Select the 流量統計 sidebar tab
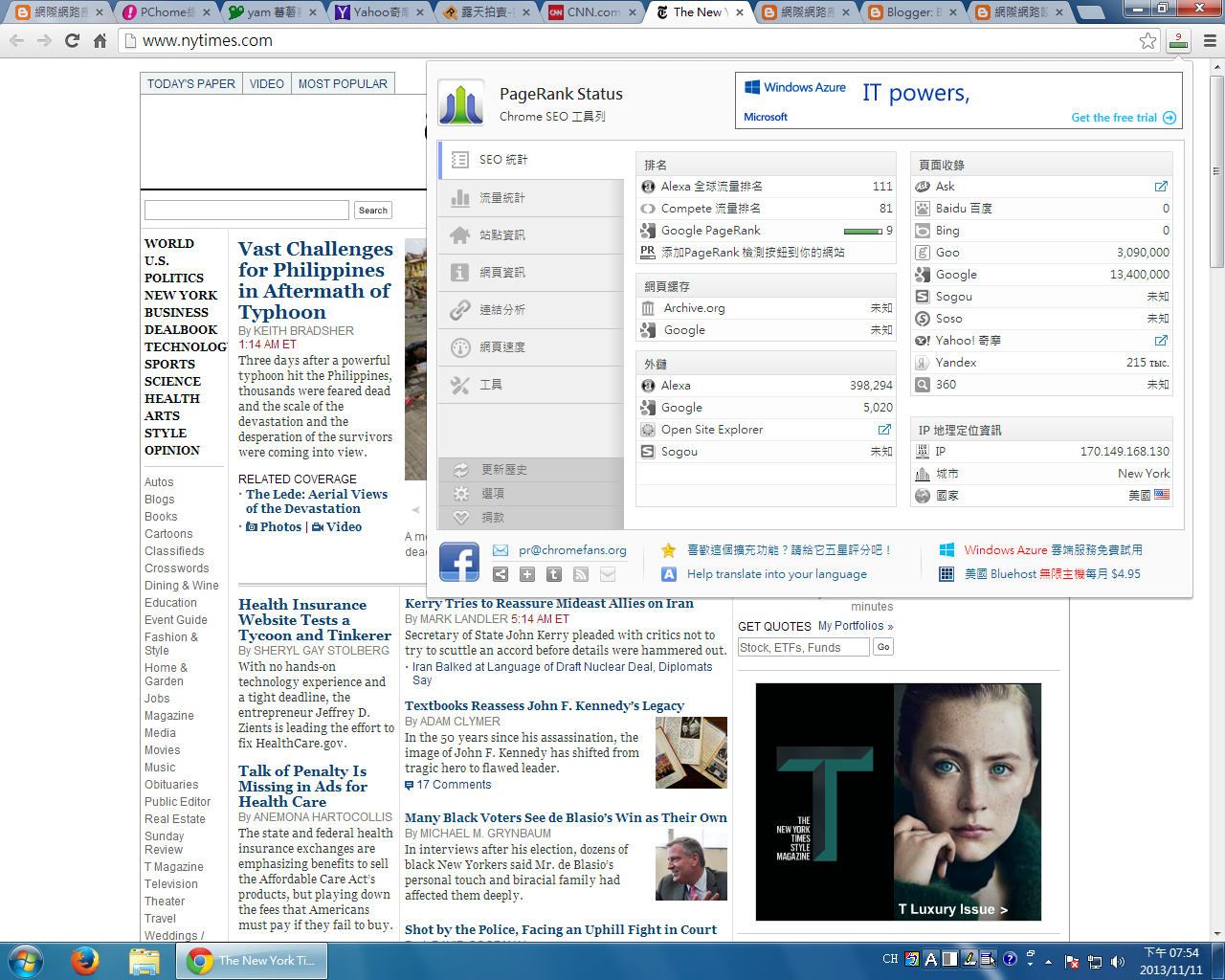 pyautogui.click(x=531, y=198)
